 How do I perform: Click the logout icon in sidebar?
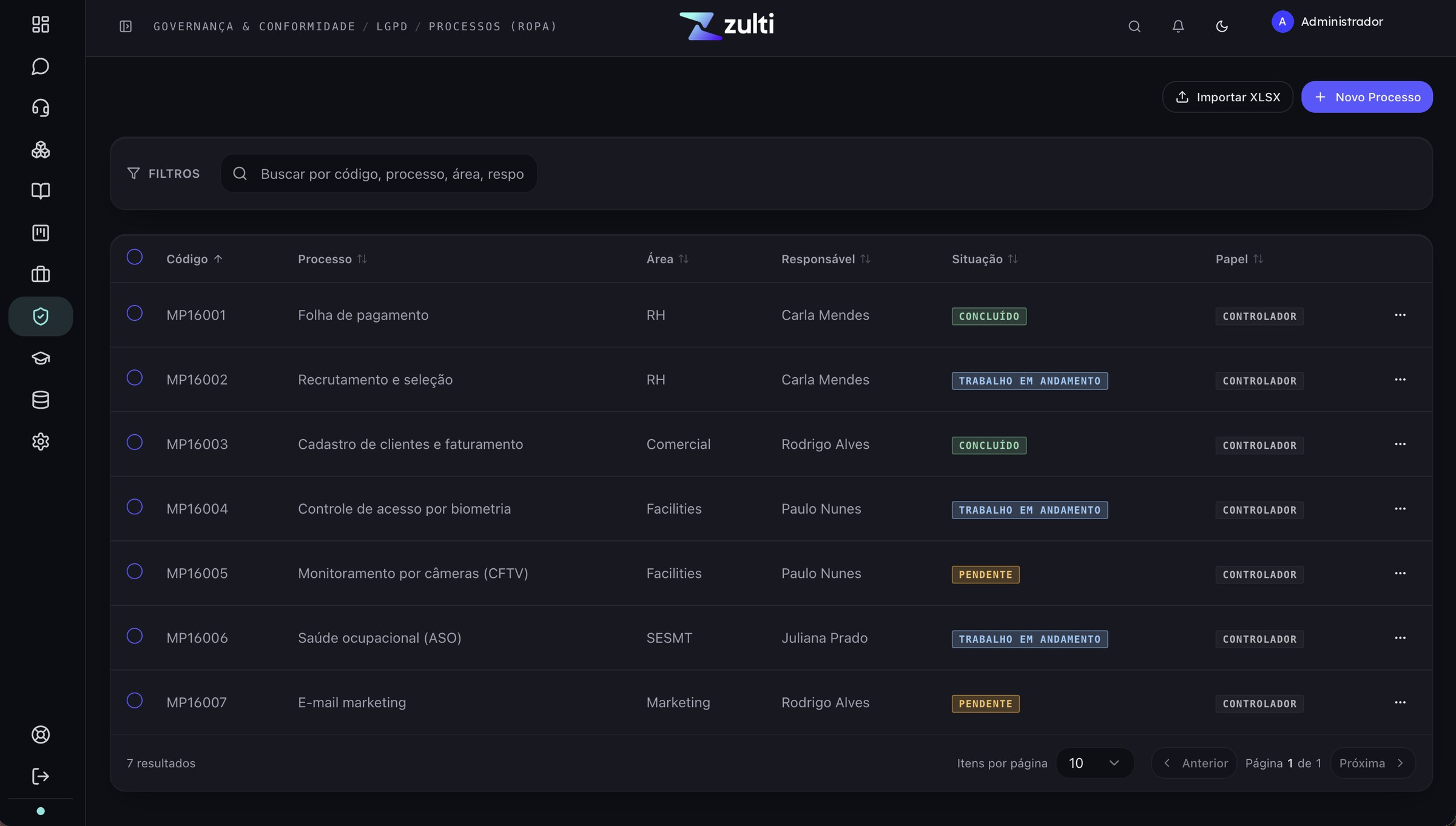click(x=41, y=776)
